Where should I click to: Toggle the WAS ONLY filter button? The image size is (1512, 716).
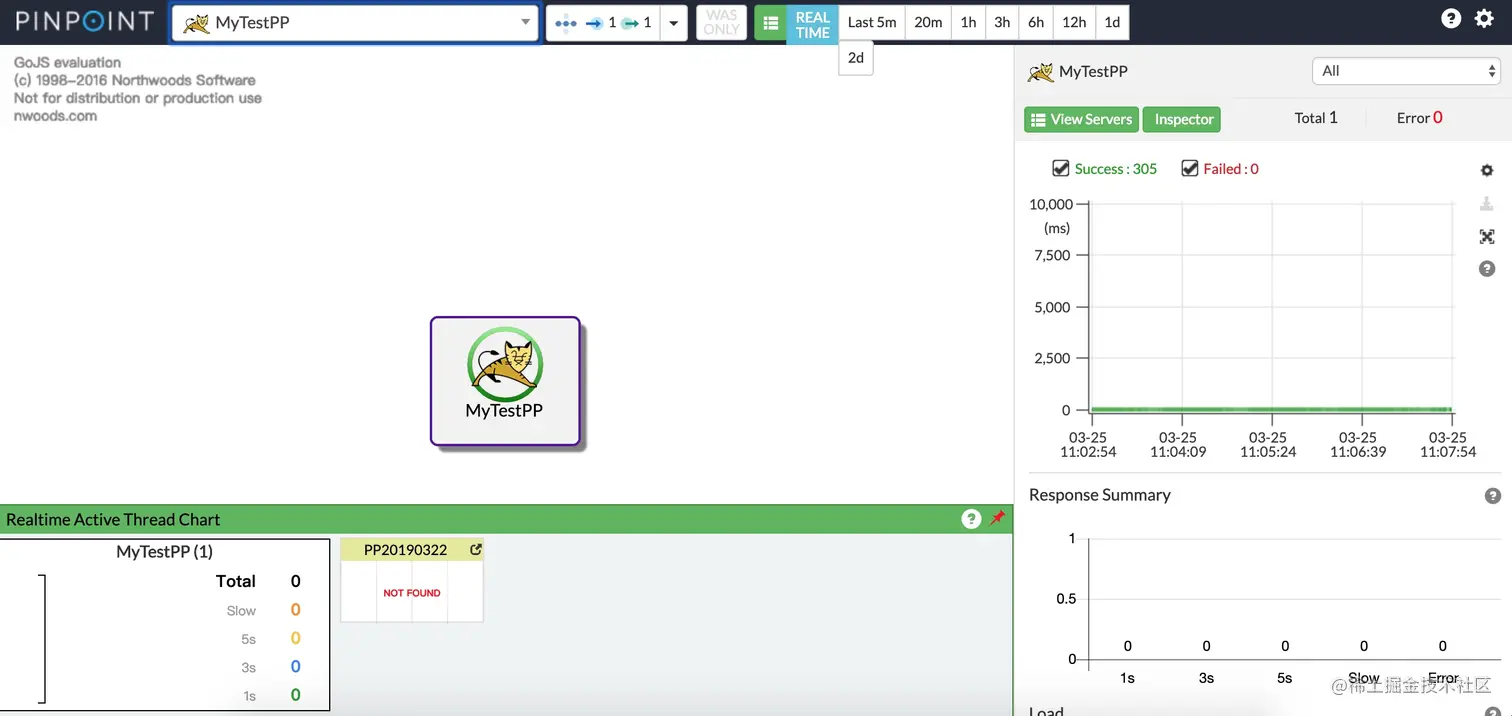[x=721, y=22]
